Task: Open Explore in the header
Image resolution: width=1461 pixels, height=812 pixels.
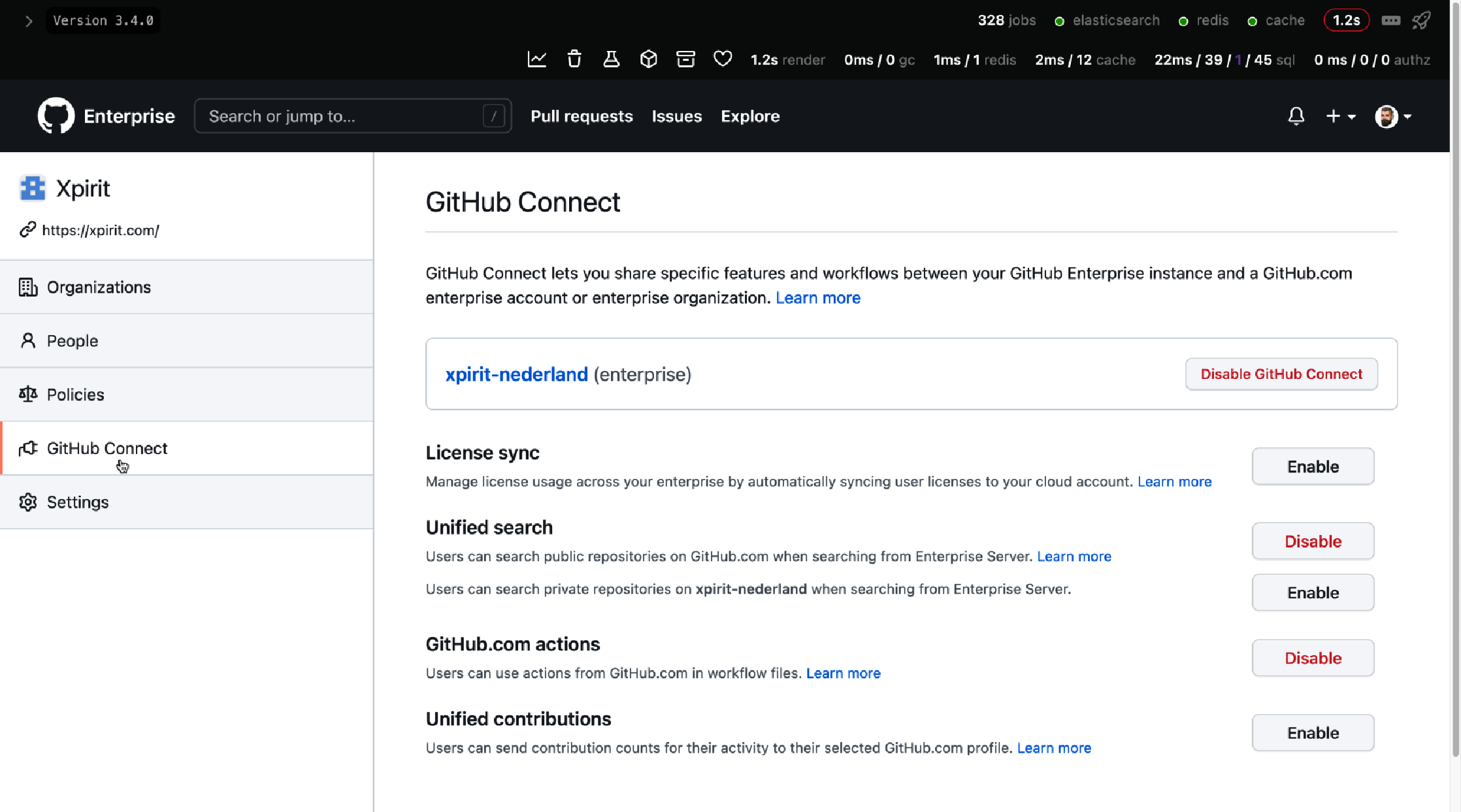Action: click(x=750, y=116)
